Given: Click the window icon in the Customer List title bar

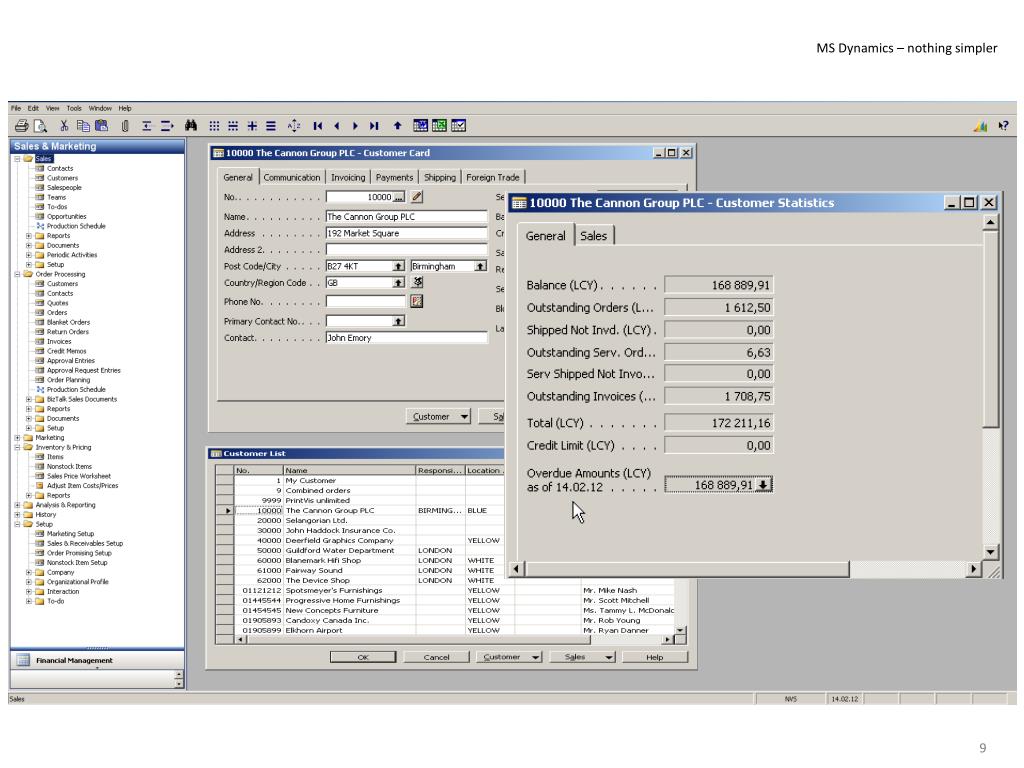Looking at the screenshot, I should 216,453.
